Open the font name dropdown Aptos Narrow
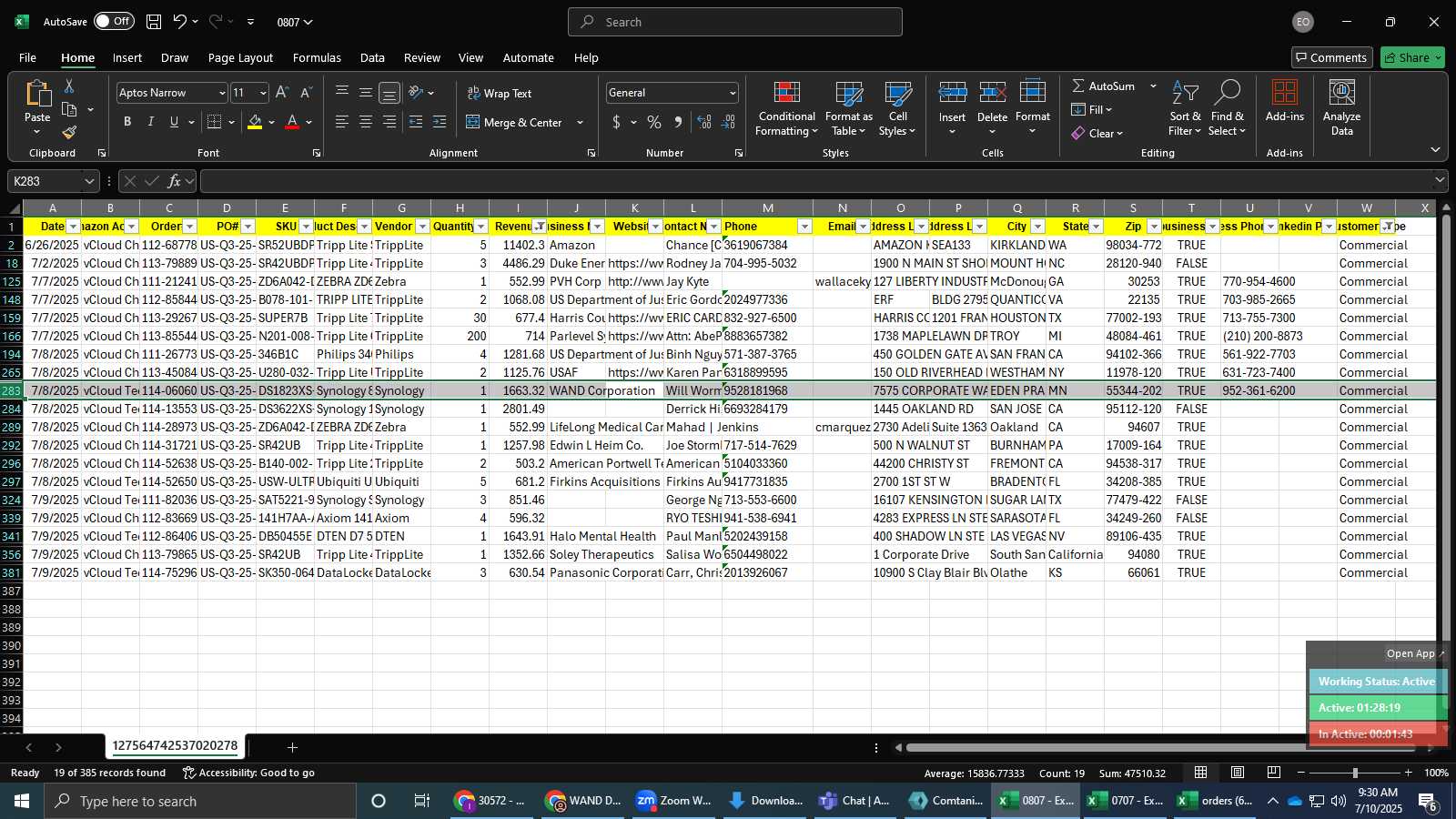The image size is (1456, 819). (221, 93)
